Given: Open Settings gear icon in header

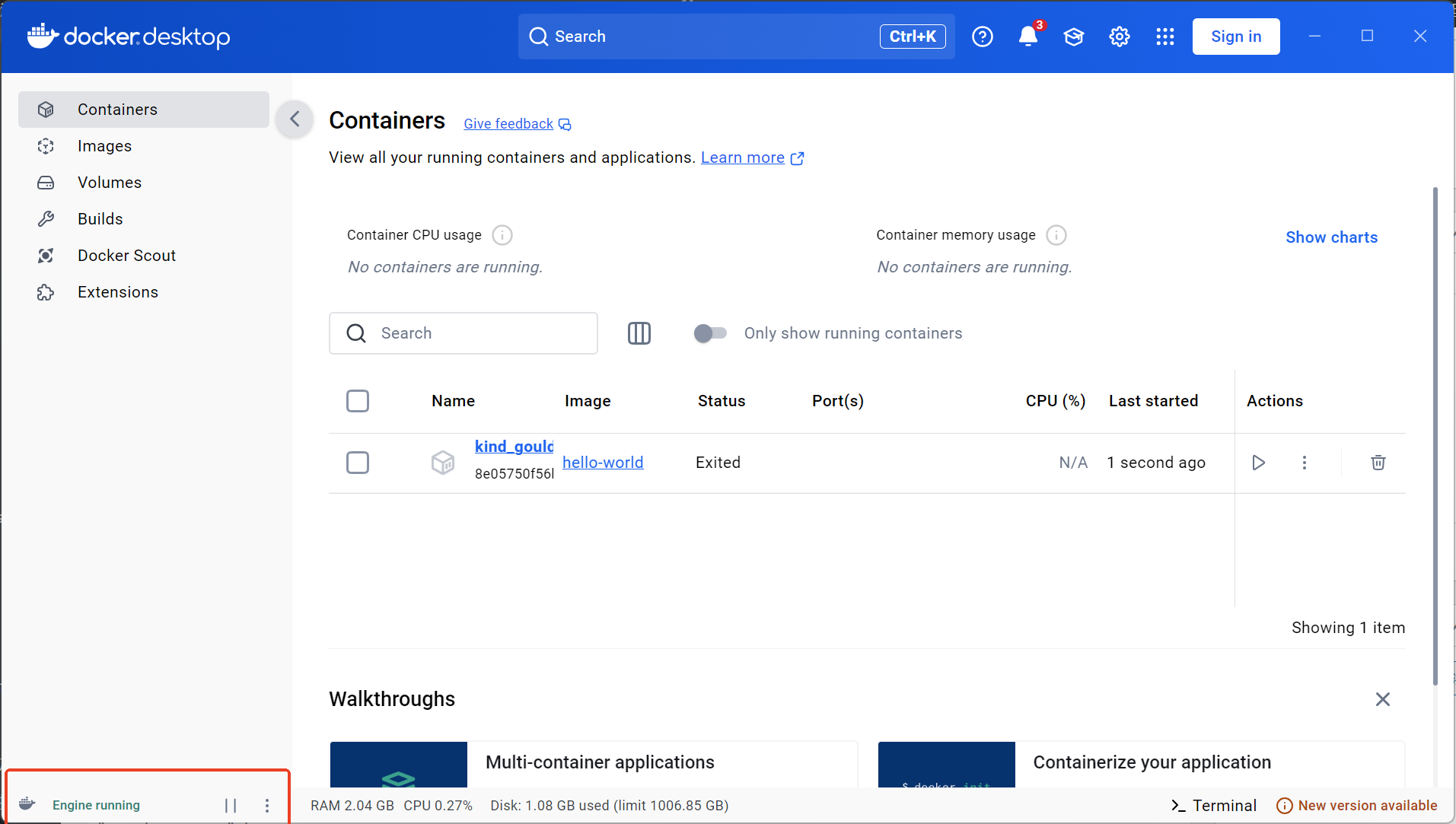Looking at the screenshot, I should (1120, 37).
